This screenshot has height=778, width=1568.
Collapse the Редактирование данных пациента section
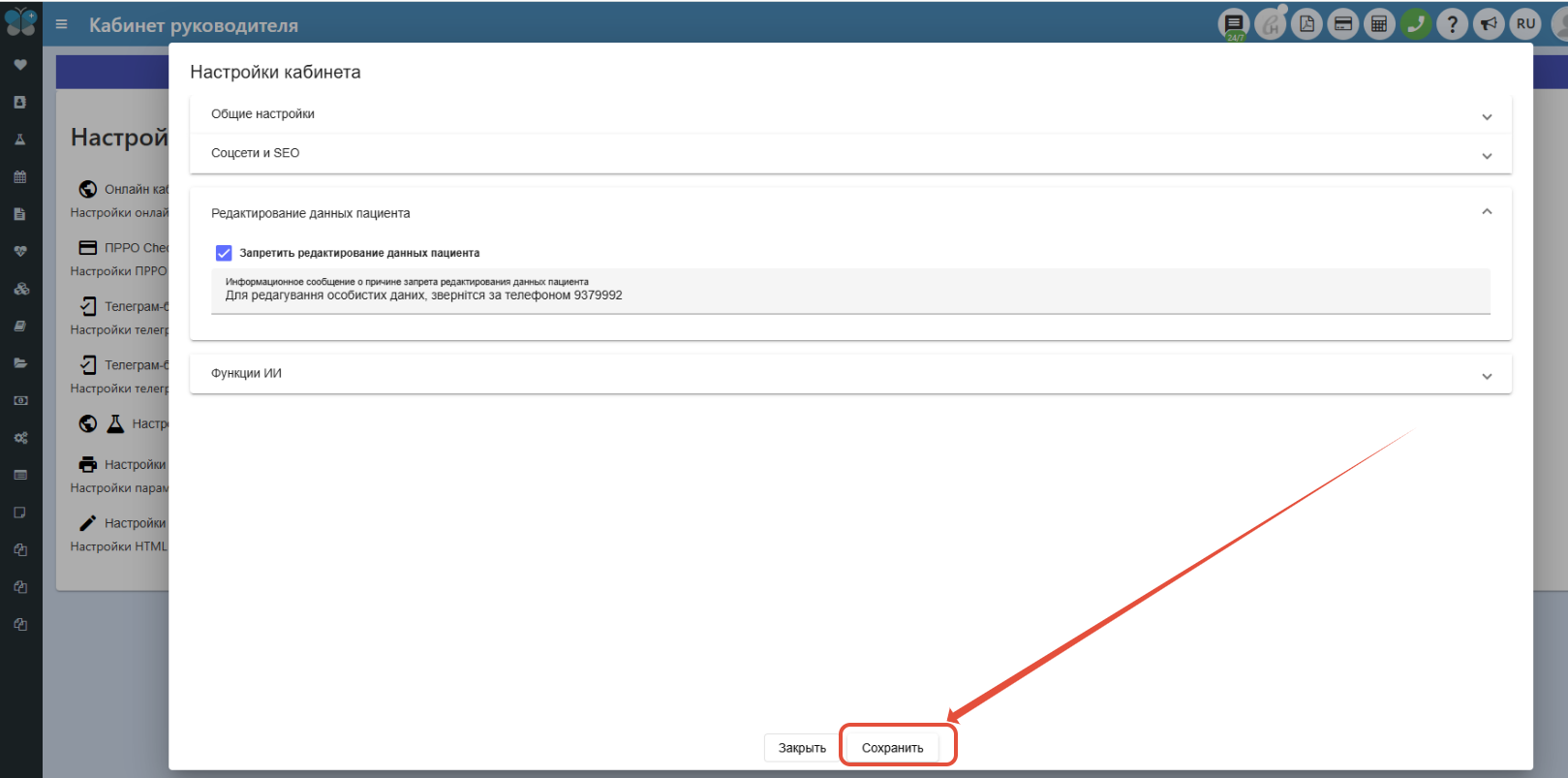coord(850,213)
